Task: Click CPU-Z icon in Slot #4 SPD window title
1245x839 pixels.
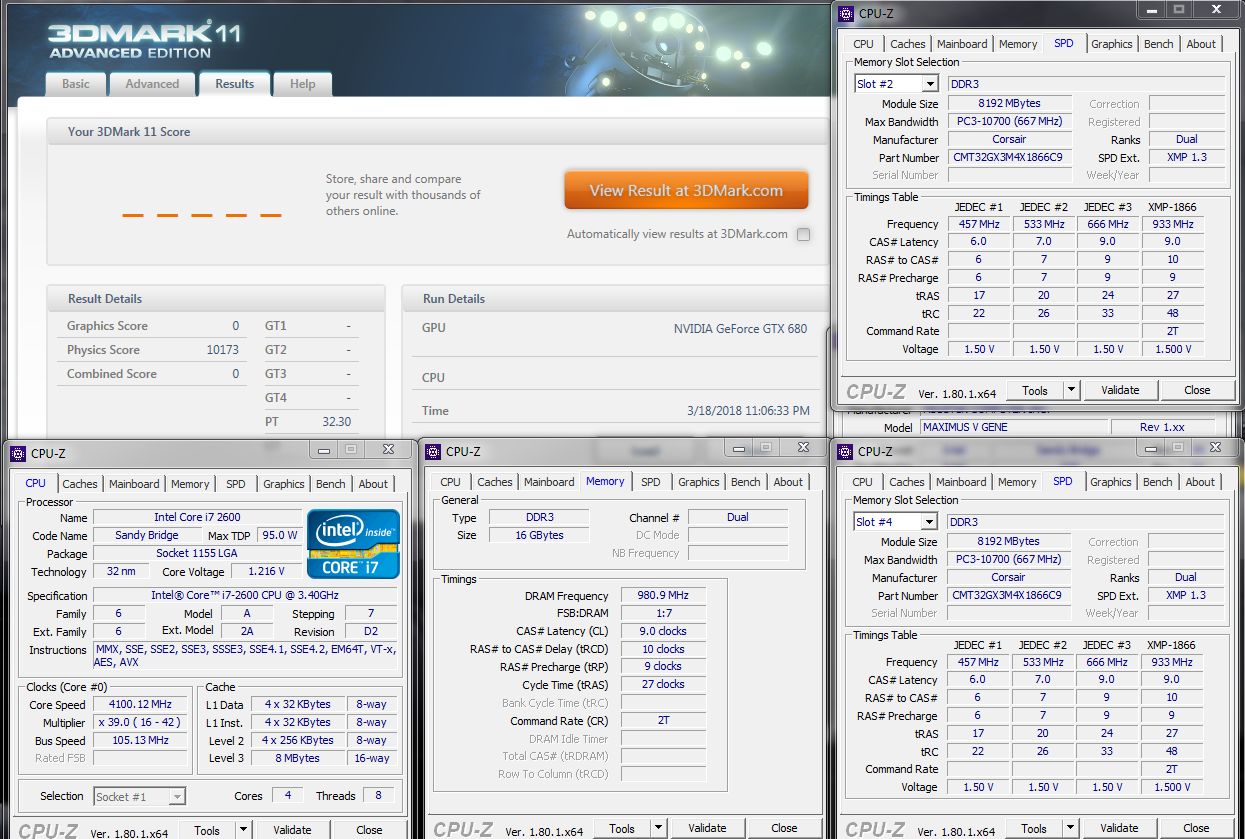Action: click(x=846, y=452)
